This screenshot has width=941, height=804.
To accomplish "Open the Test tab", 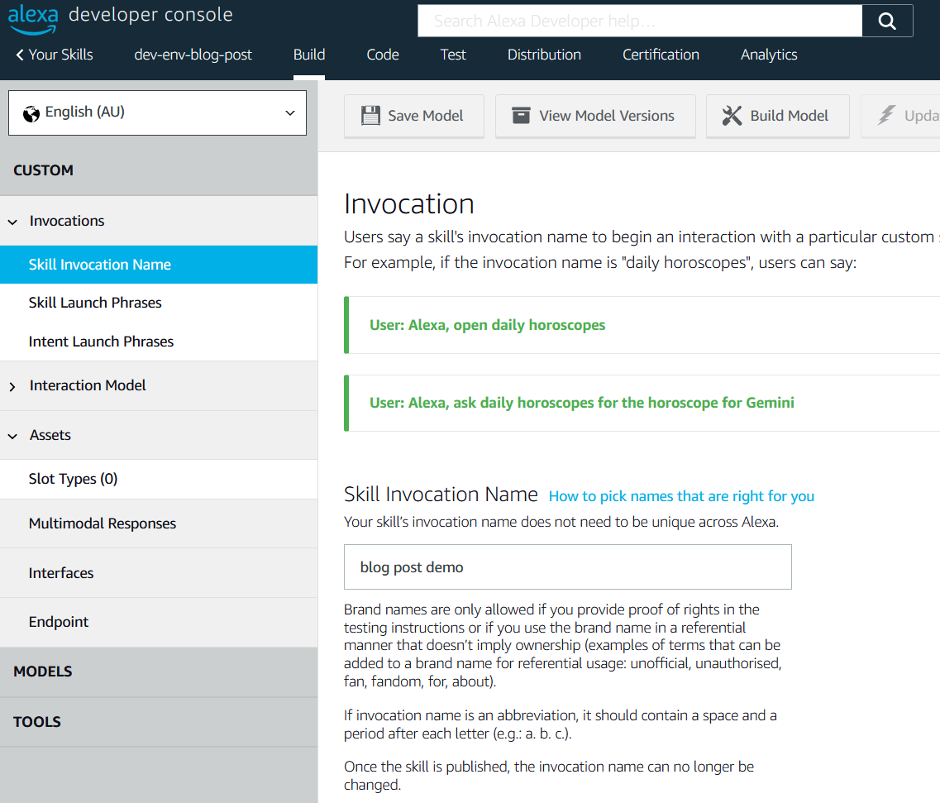I will (452, 55).
